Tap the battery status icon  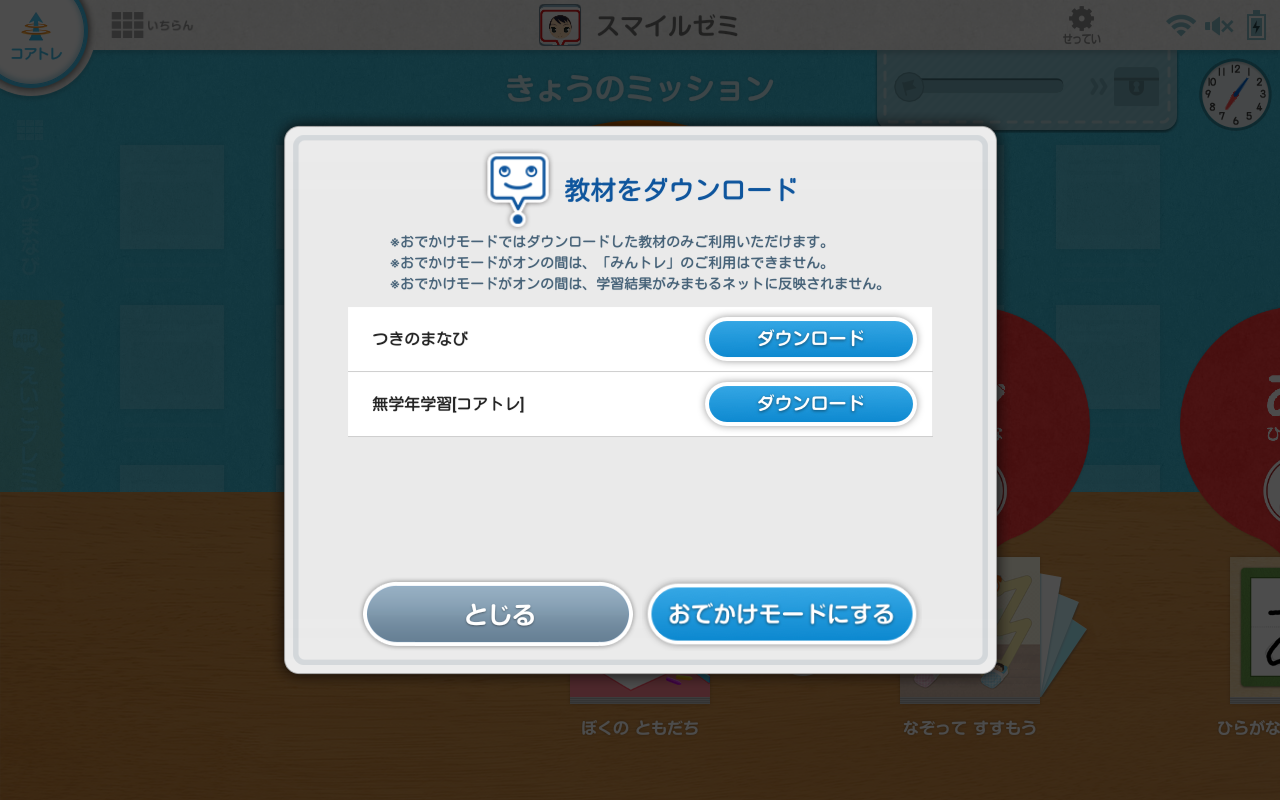click(1256, 25)
